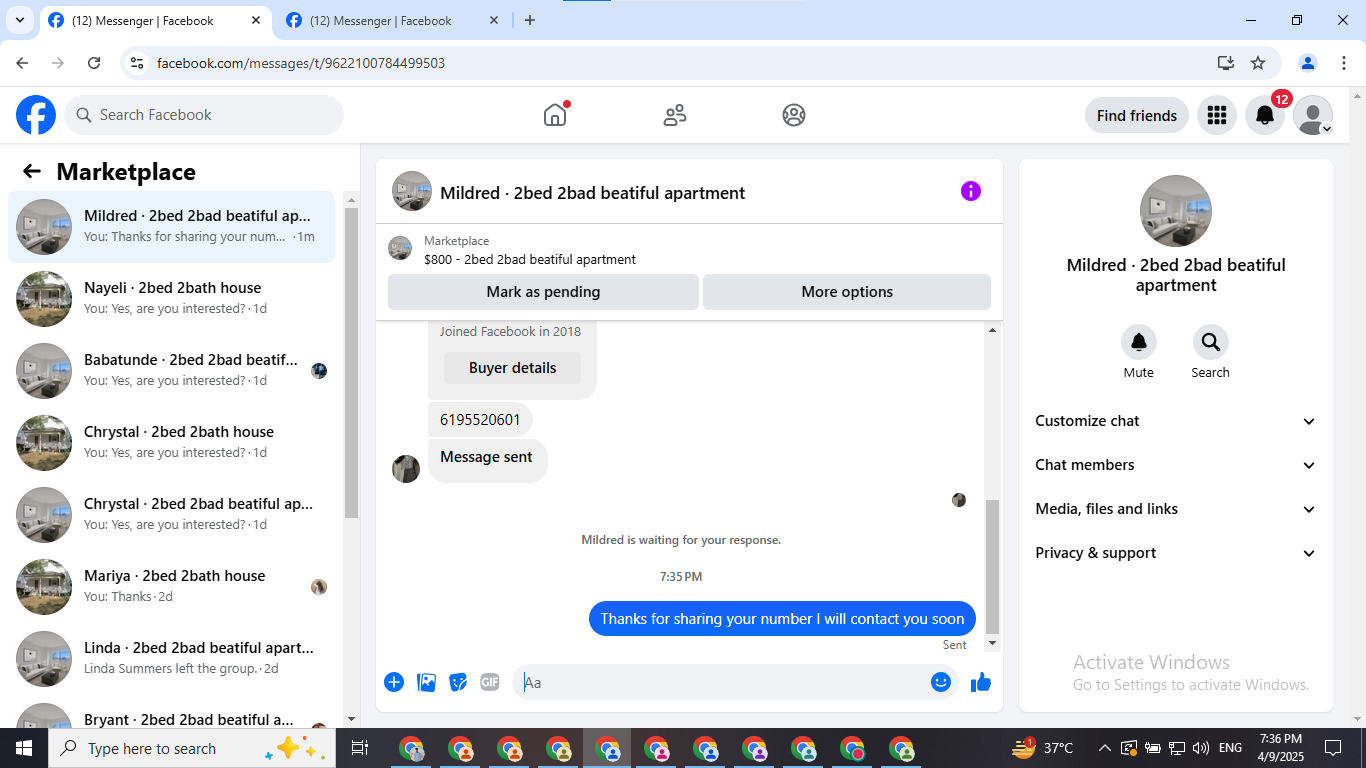1366x768 pixels.
Task: Open the notifications bell with 12 badge
Action: (x=1265, y=115)
